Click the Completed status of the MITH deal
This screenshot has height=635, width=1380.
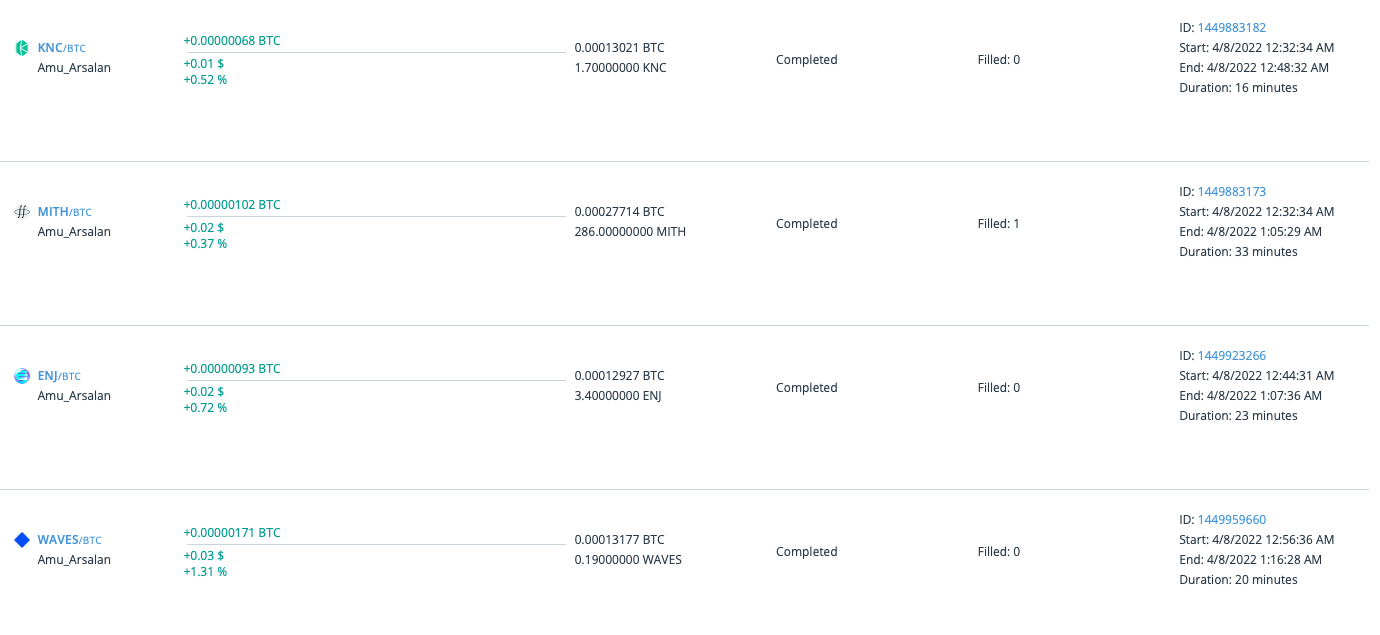[807, 224]
